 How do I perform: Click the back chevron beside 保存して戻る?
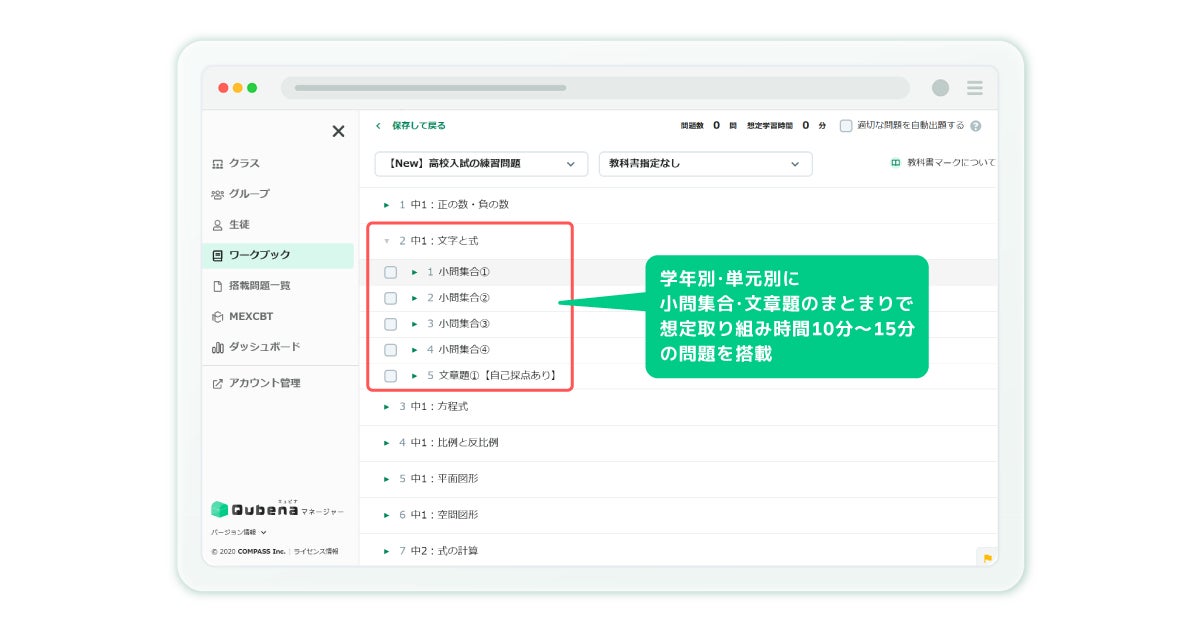(378, 126)
